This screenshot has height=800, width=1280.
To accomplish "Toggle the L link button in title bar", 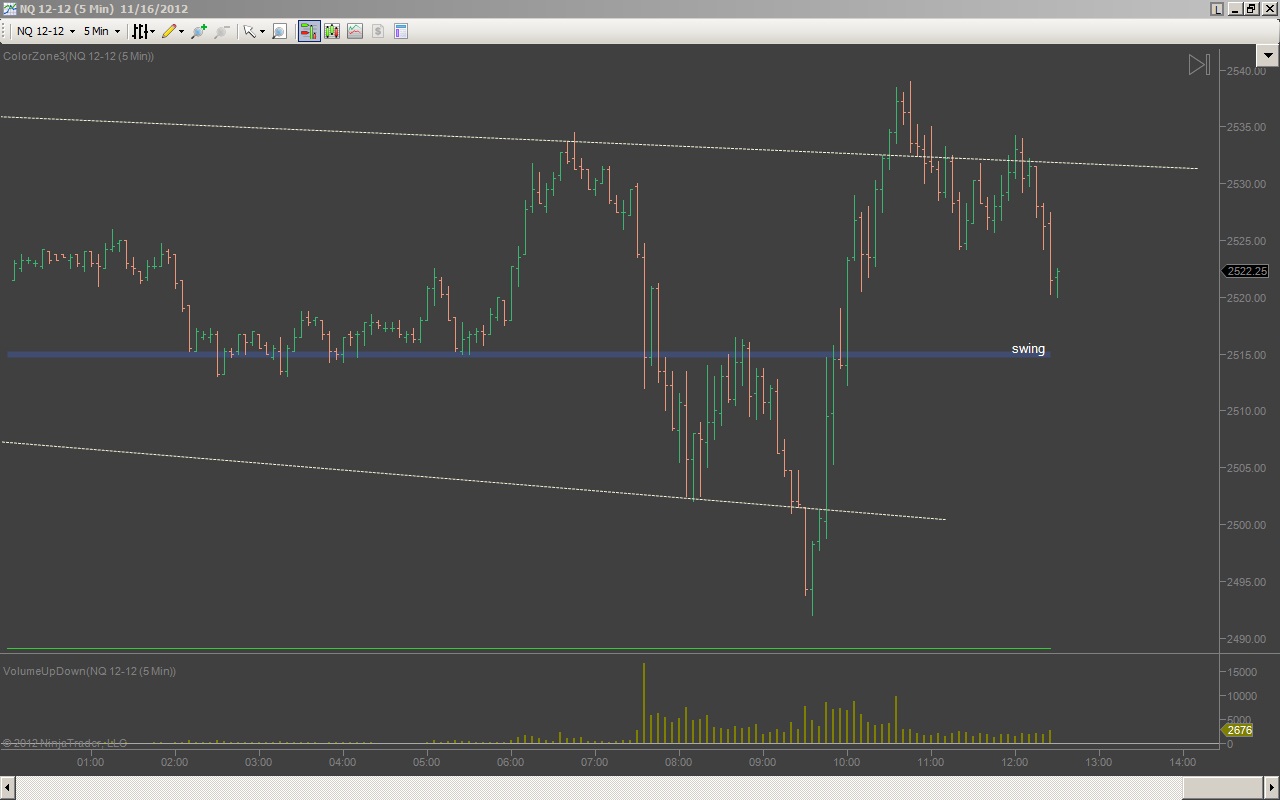I will pyautogui.click(x=1217, y=9).
